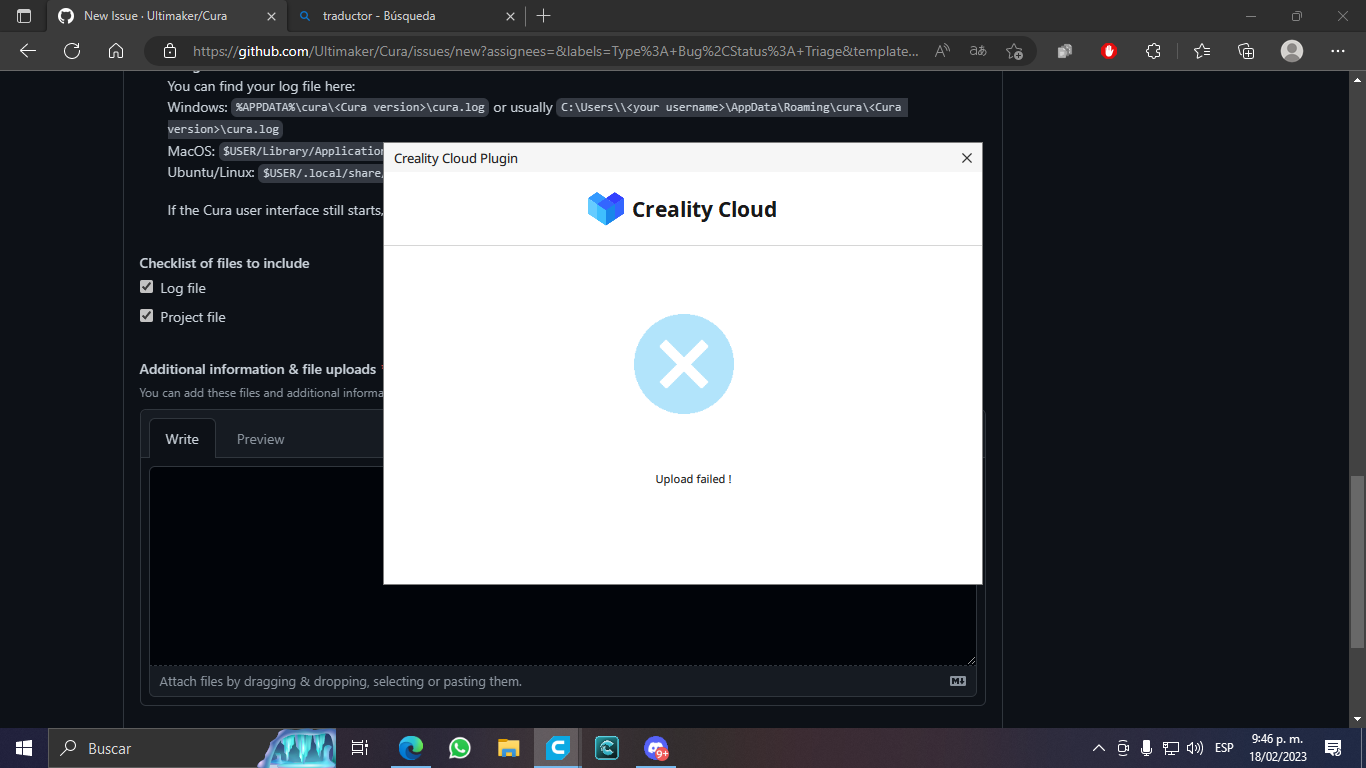Image resolution: width=1366 pixels, height=768 pixels.
Task: Open the Markdown help icon below the text area
Action: [x=957, y=680]
